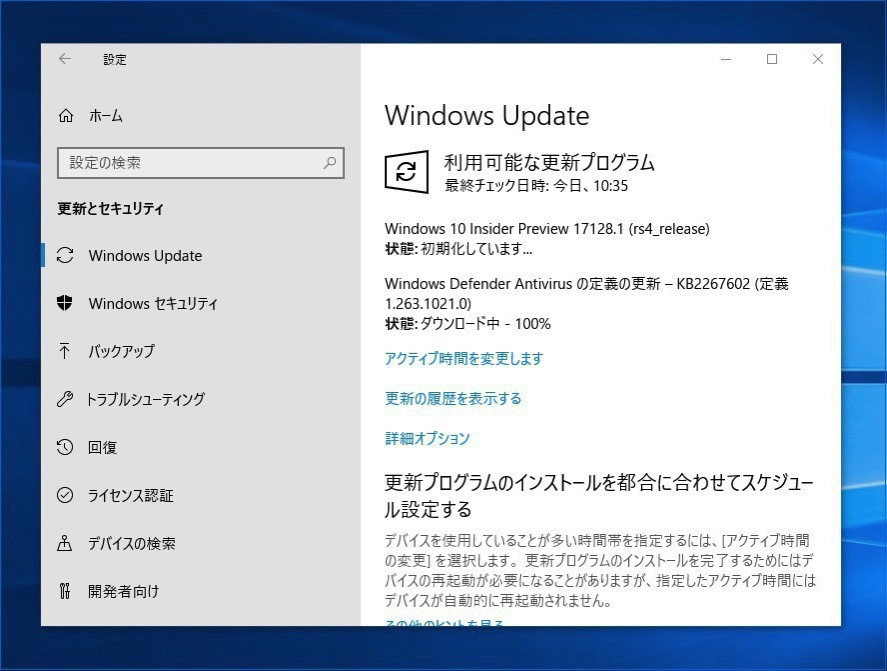Click the shield icon for Windows セキュリティ
887x671 pixels.
(x=65, y=303)
